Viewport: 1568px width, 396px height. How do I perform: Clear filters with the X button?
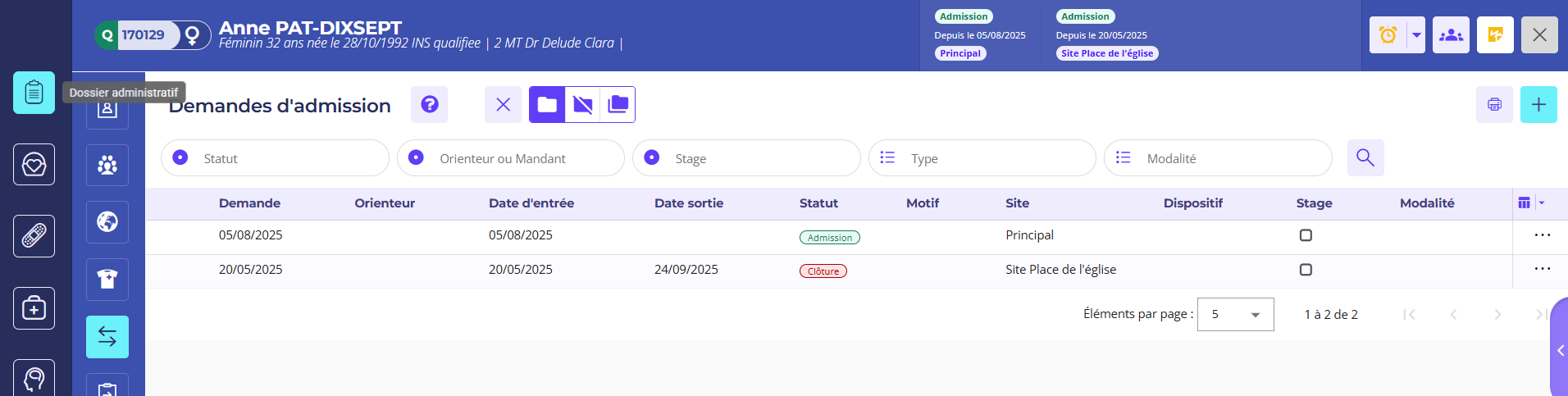(503, 105)
